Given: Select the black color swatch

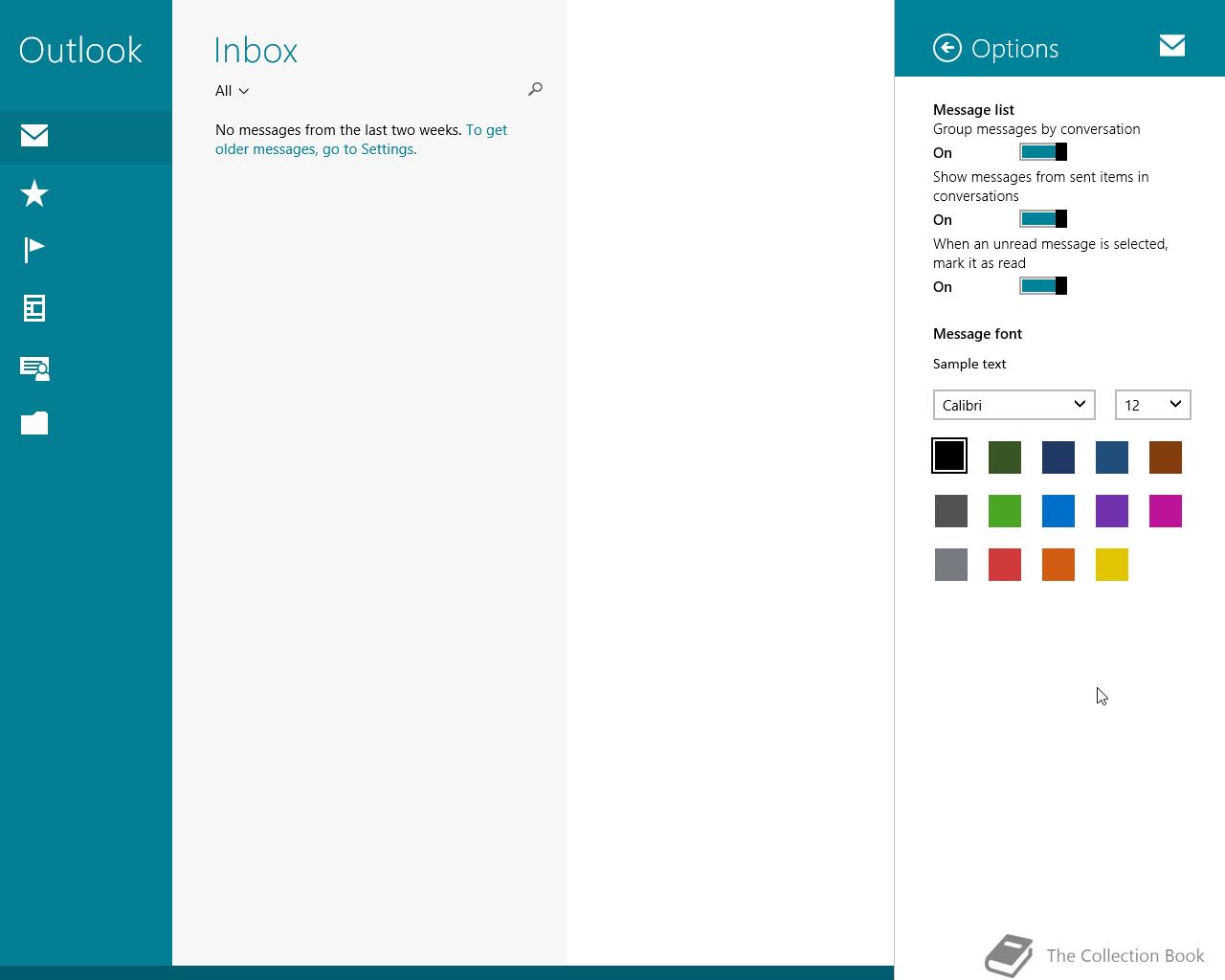Looking at the screenshot, I should pyautogui.click(x=949, y=456).
